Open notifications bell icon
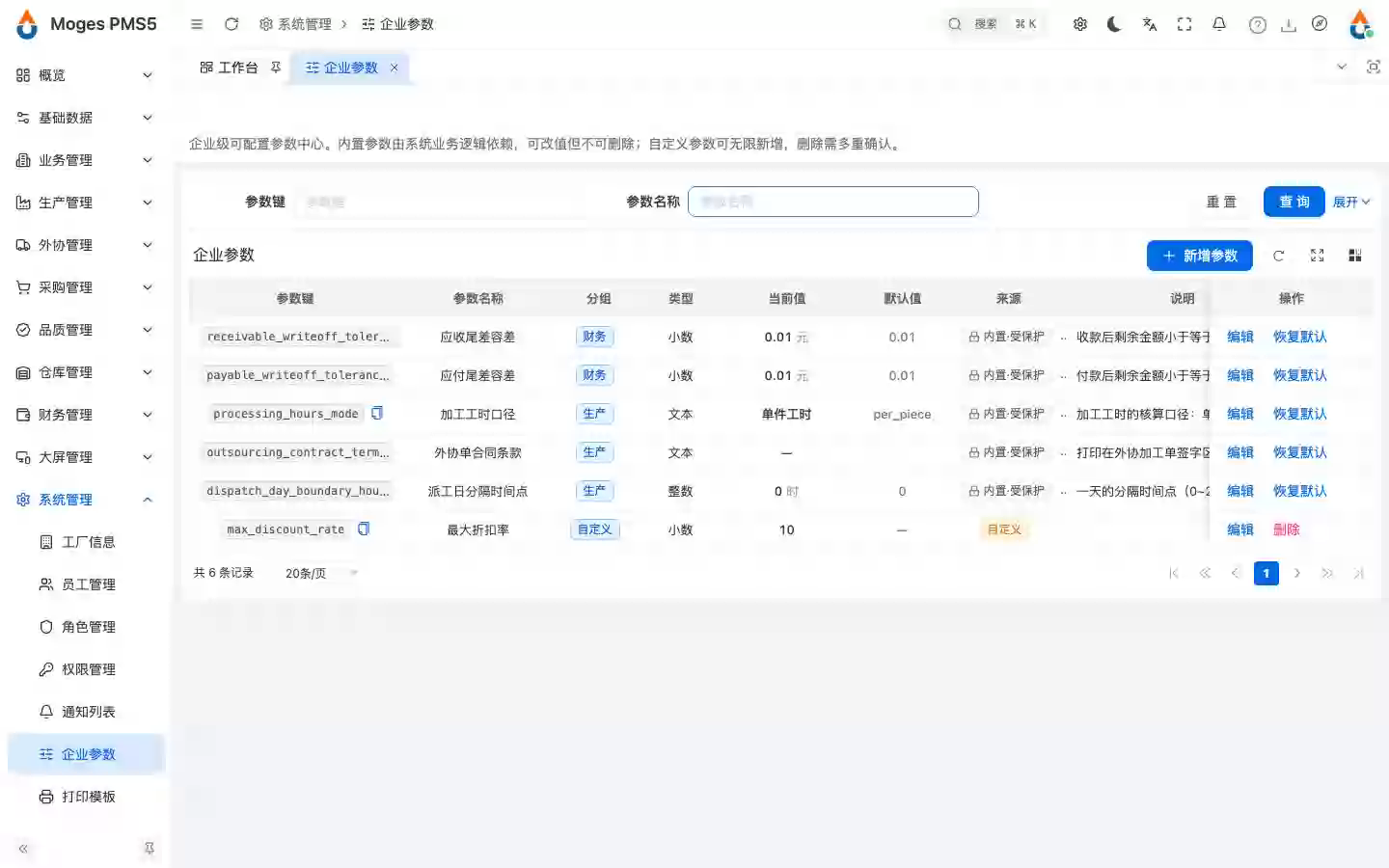The height and width of the screenshot is (868, 1389). (x=1219, y=24)
